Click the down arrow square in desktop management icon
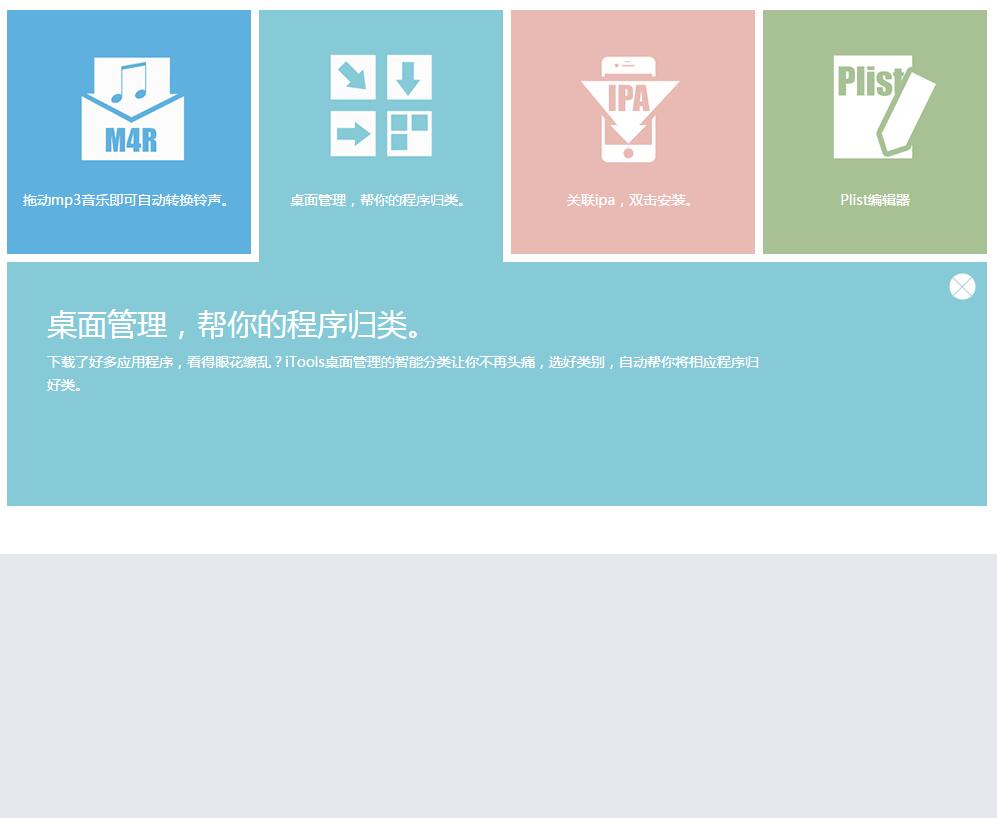Screen dimensions: 997x818 point(409,77)
